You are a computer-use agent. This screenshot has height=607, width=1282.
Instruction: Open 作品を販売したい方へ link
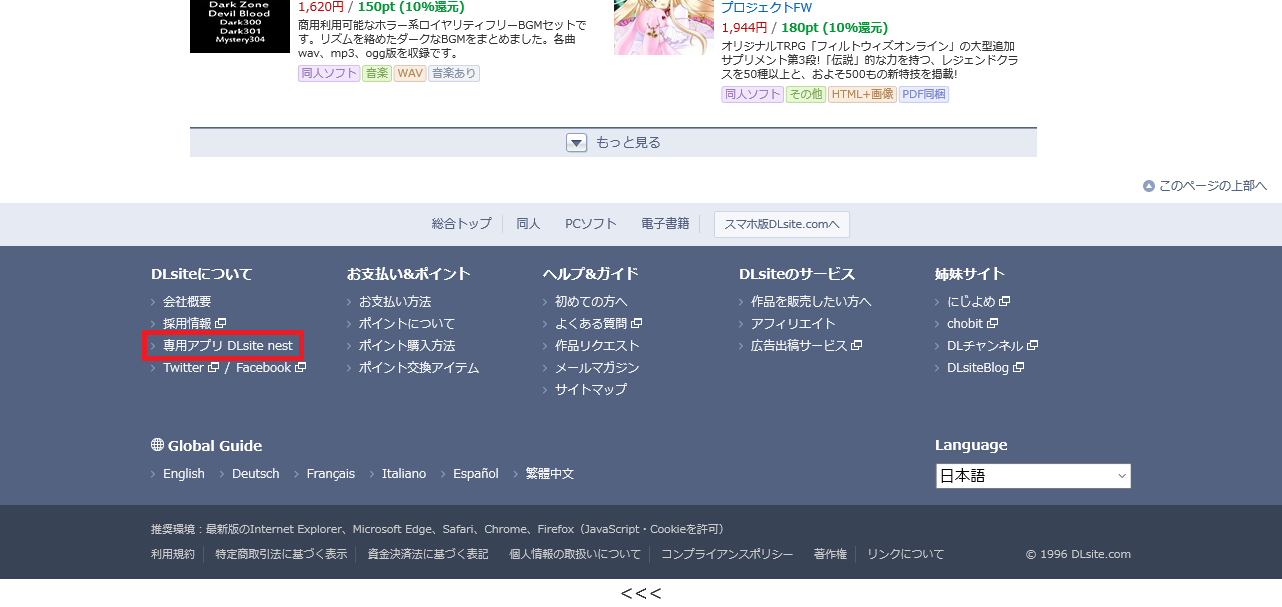click(x=811, y=301)
